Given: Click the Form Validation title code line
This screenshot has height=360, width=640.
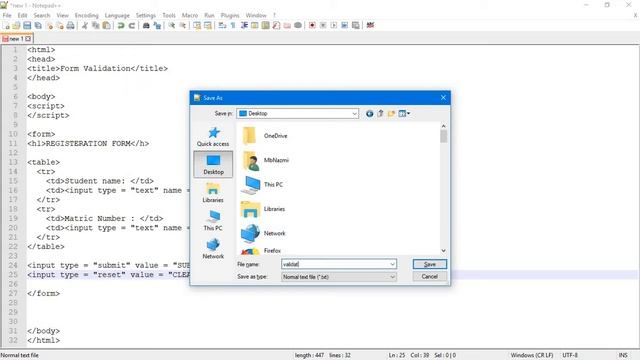Looking at the screenshot, I should click(98, 69).
